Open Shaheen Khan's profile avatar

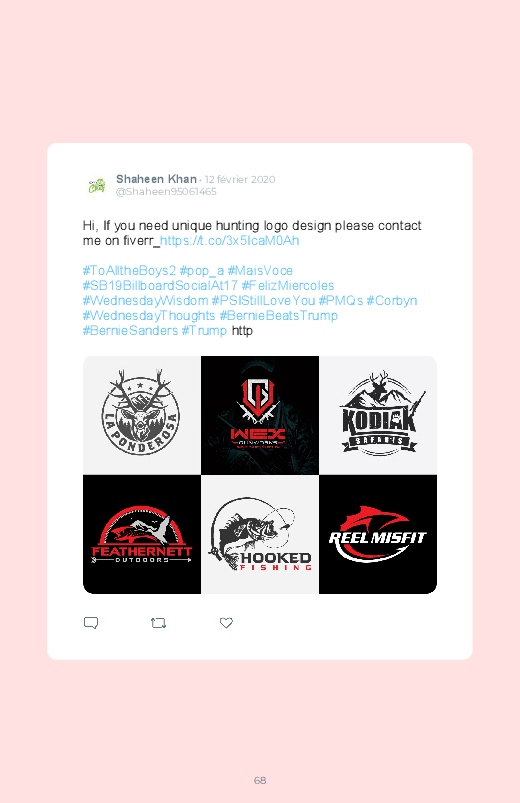click(97, 185)
